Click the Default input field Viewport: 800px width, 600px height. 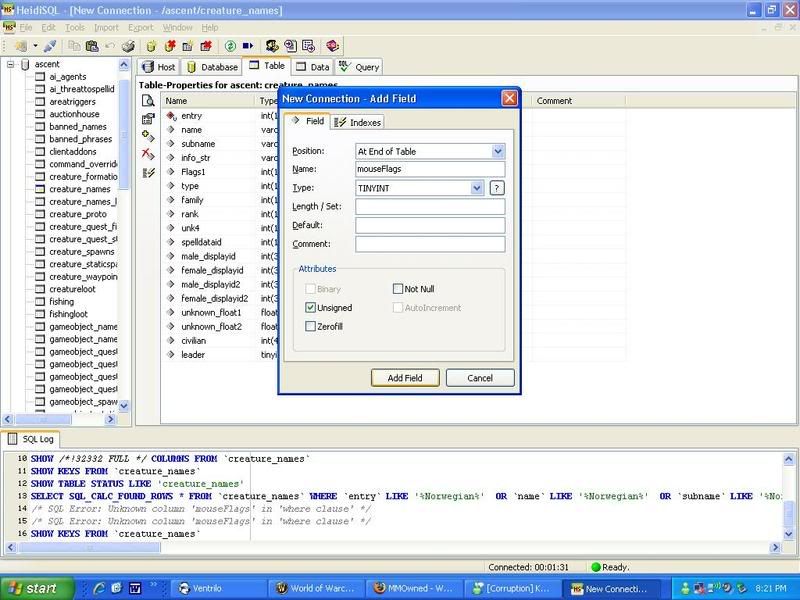(x=430, y=225)
